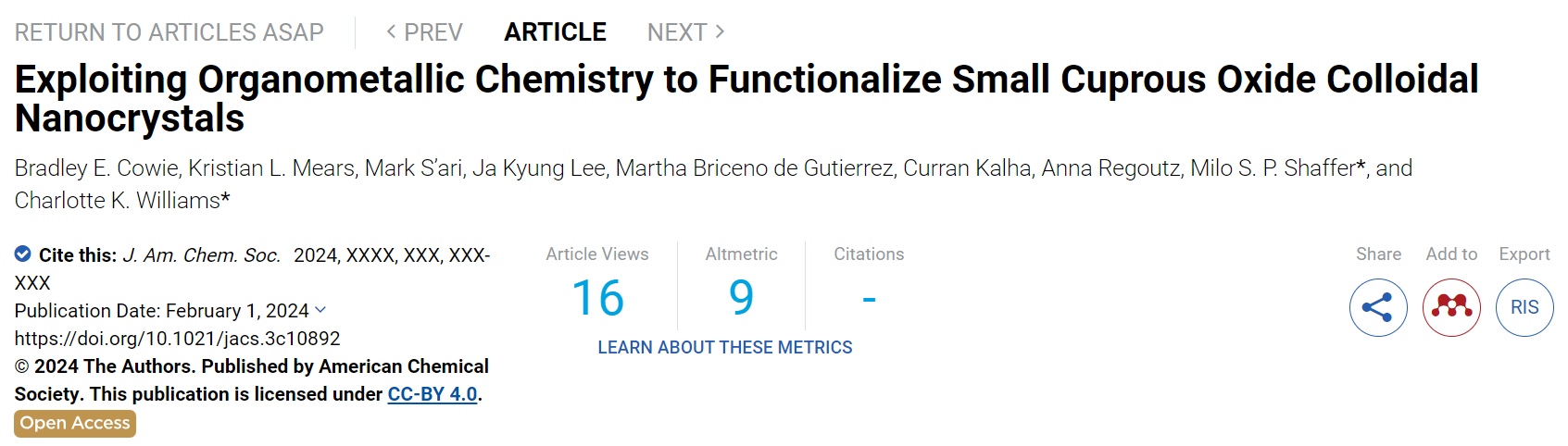Go to the previous article via PREV
Viewport: 1568px width, 446px height.
coord(424,32)
